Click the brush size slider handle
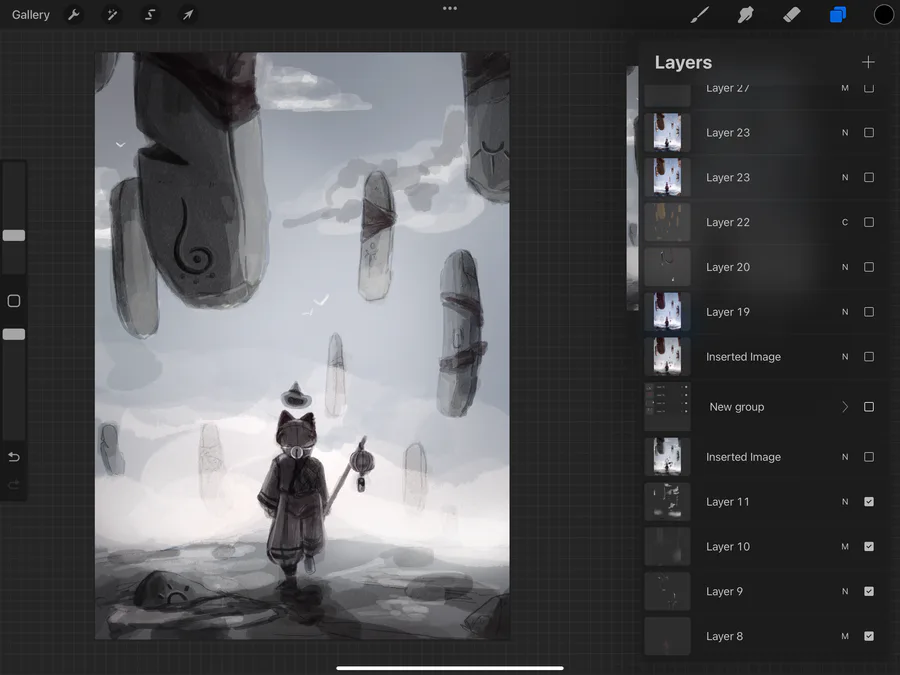The width and height of the screenshot is (900, 675). [14, 235]
